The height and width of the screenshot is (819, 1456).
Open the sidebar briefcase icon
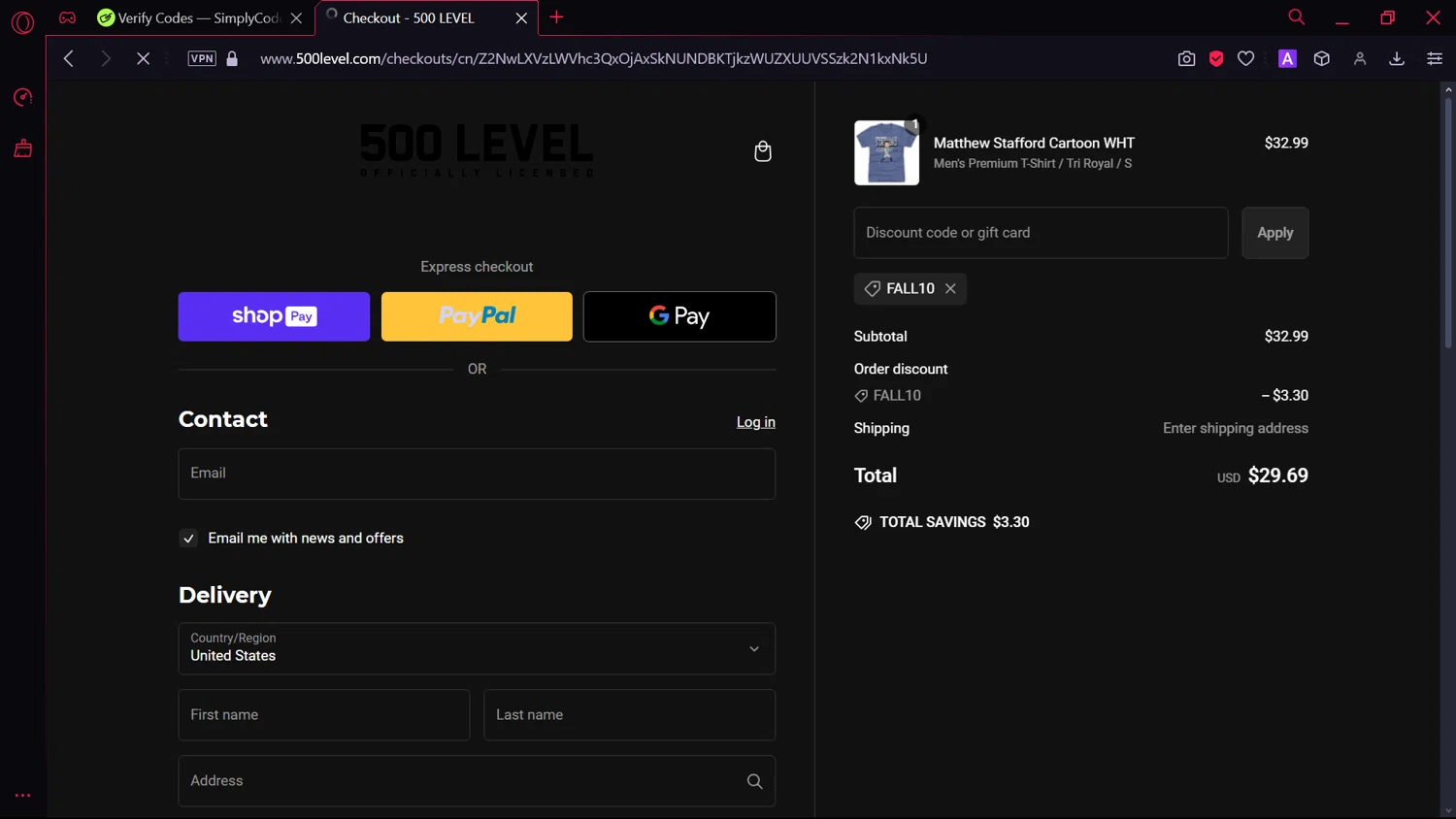click(22, 148)
